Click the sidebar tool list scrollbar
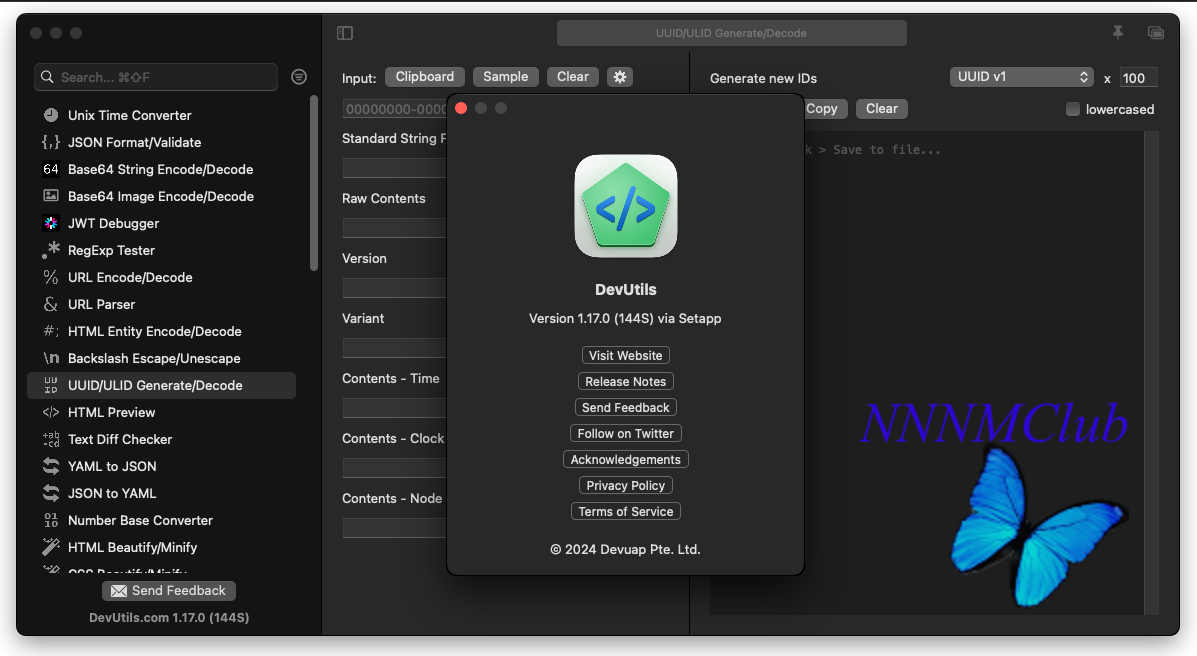 (x=314, y=183)
